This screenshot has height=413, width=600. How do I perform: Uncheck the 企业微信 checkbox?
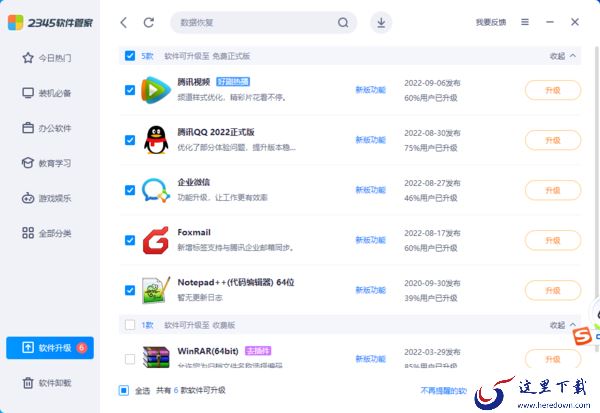[x=130, y=190]
